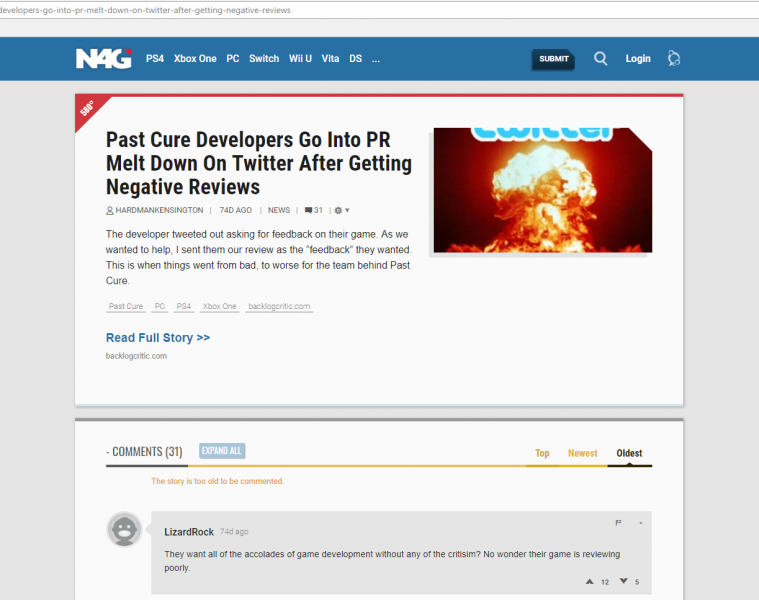Expand more platforms with the ellipsis
The width and height of the screenshot is (759, 600).
coord(376,59)
